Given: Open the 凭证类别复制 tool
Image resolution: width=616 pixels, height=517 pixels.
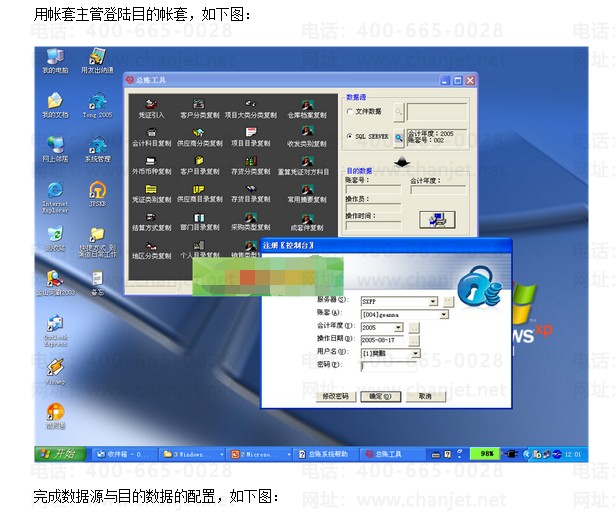Looking at the screenshot, I should click(151, 194).
